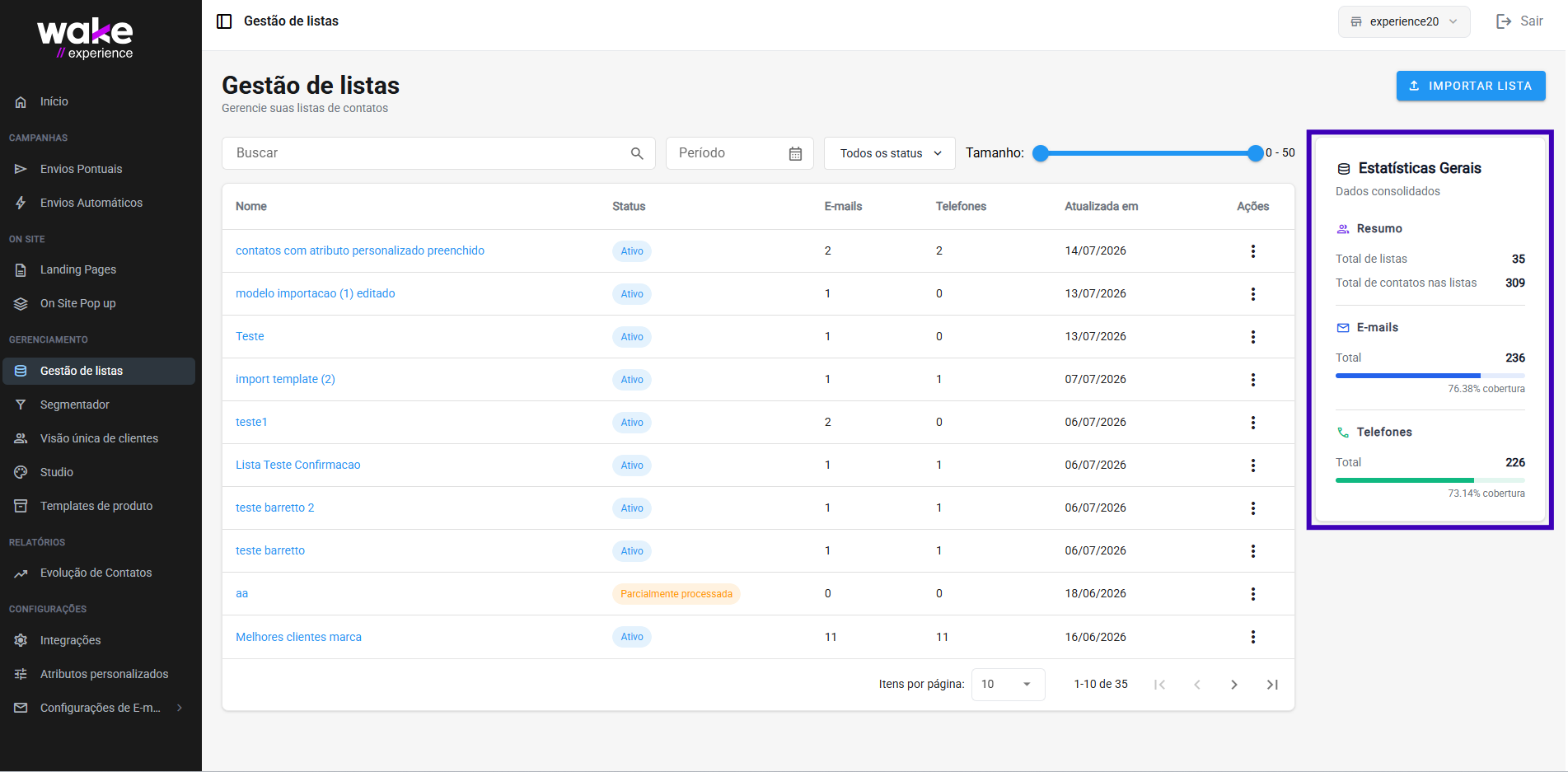Open list 'contatos com atributo personalizado preenchido'
Viewport: 1568px width, 772px height.
click(x=360, y=251)
